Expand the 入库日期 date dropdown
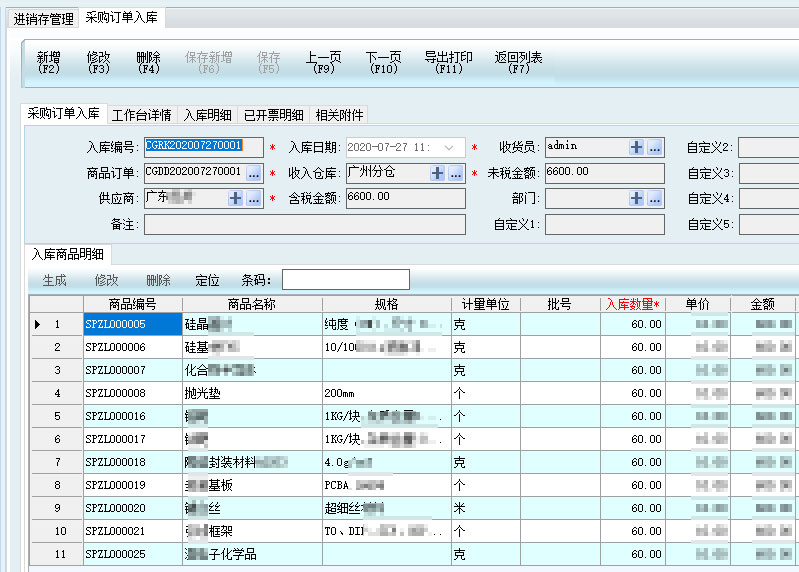 click(x=448, y=147)
